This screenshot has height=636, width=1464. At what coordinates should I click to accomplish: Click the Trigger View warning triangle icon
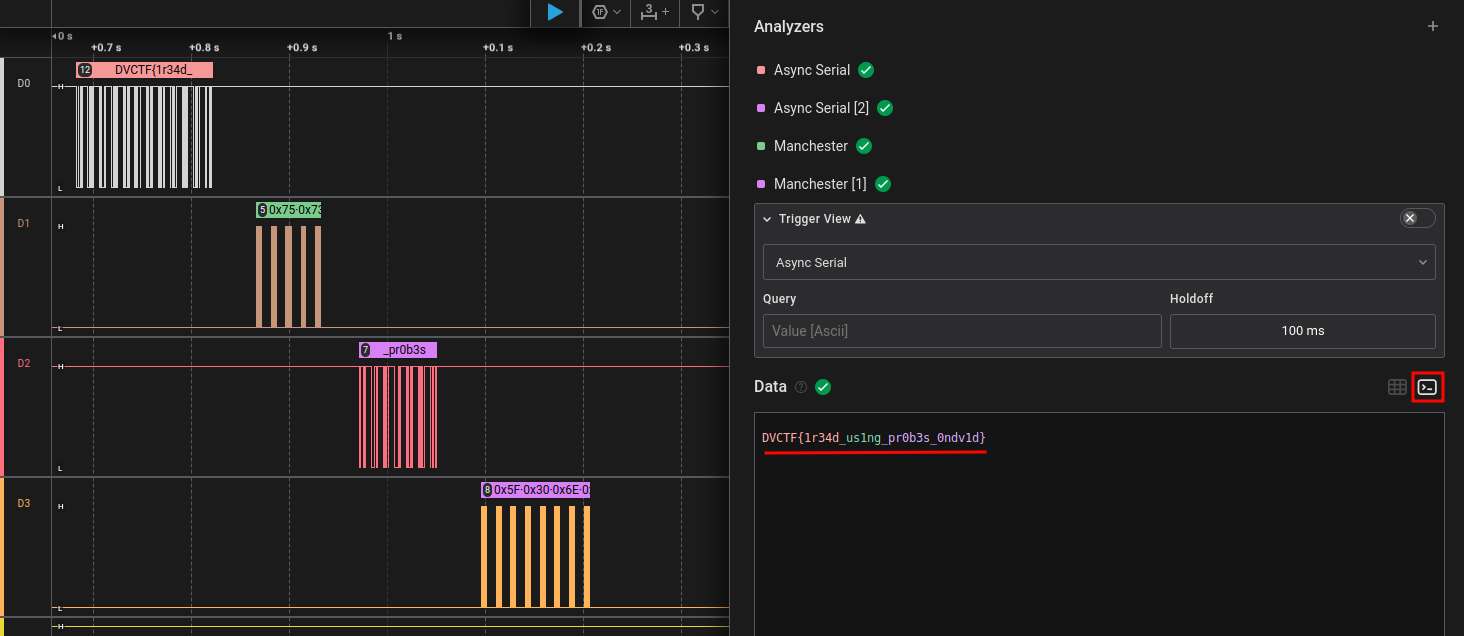pyautogui.click(x=860, y=219)
